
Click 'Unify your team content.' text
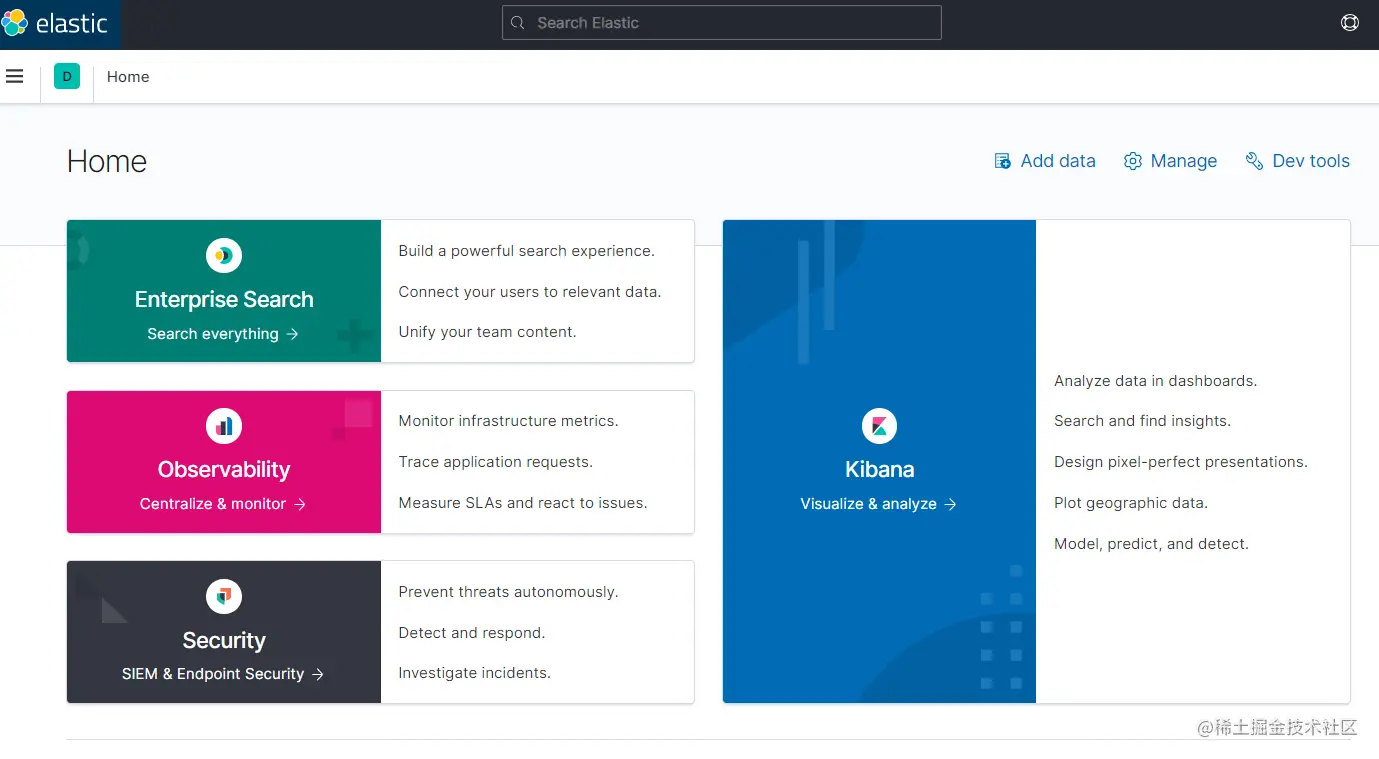(x=488, y=332)
